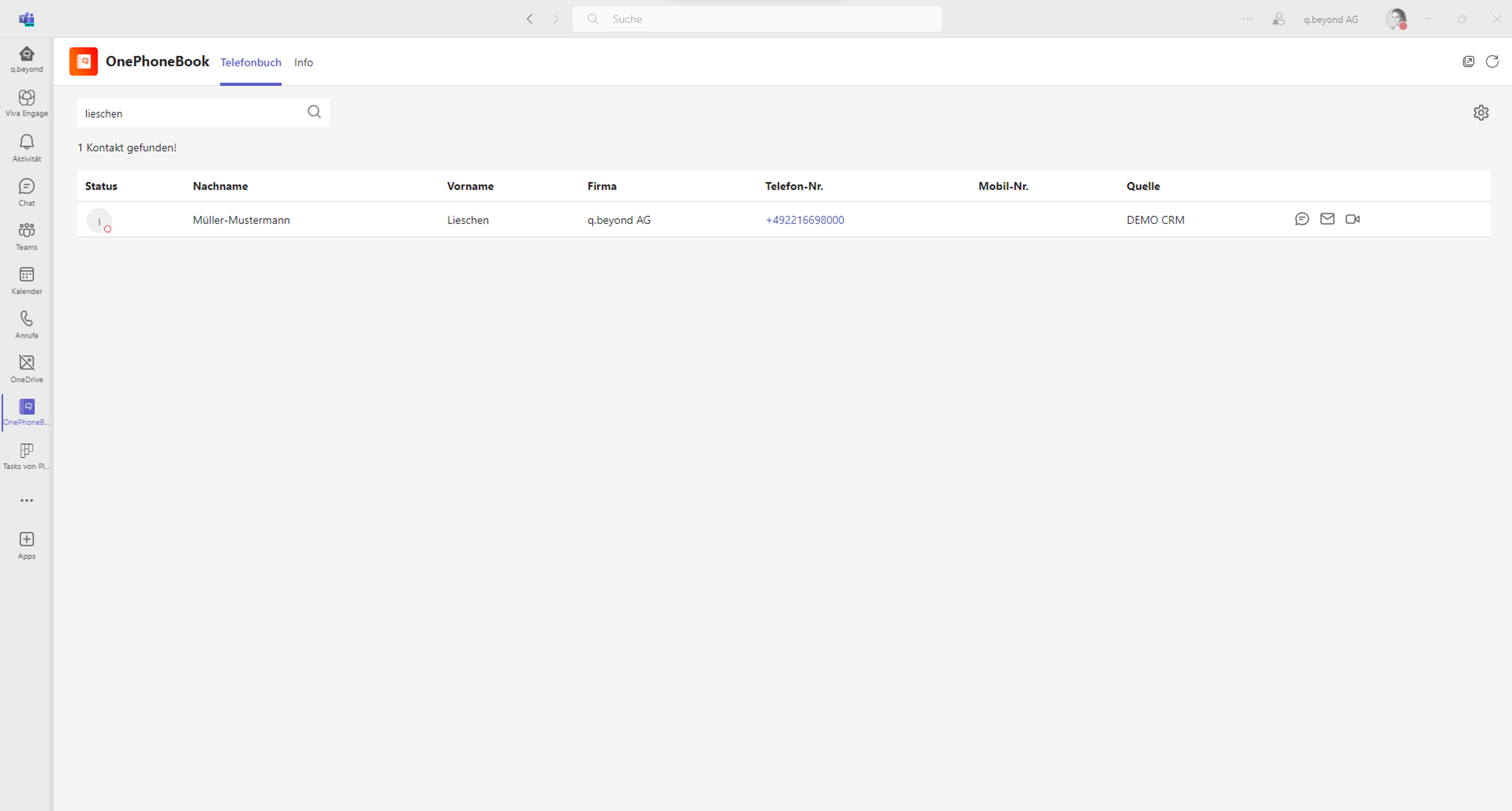
Task: Select the Telefonbuch tab
Action: (x=251, y=62)
